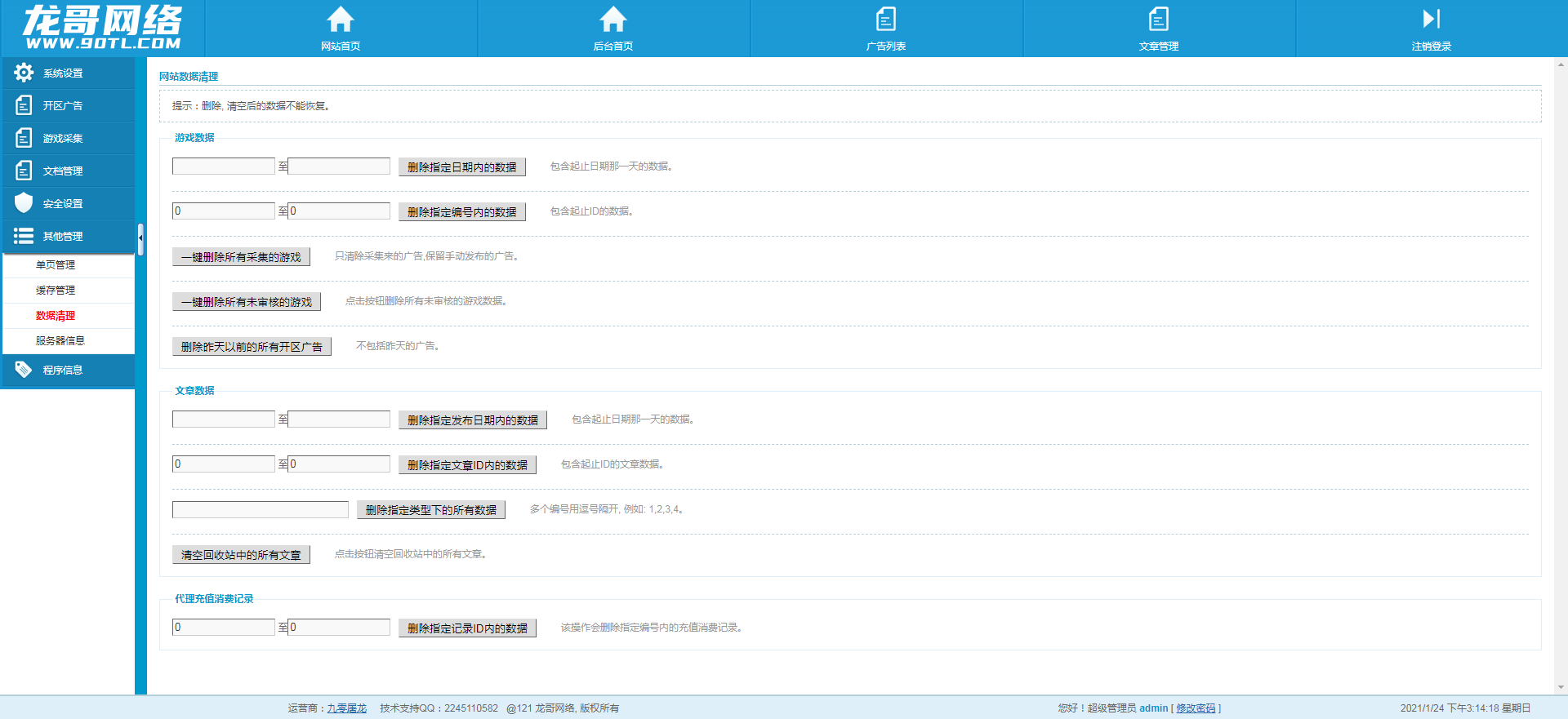Click the 修改密码 link
1568x719 pixels.
point(1196,708)
